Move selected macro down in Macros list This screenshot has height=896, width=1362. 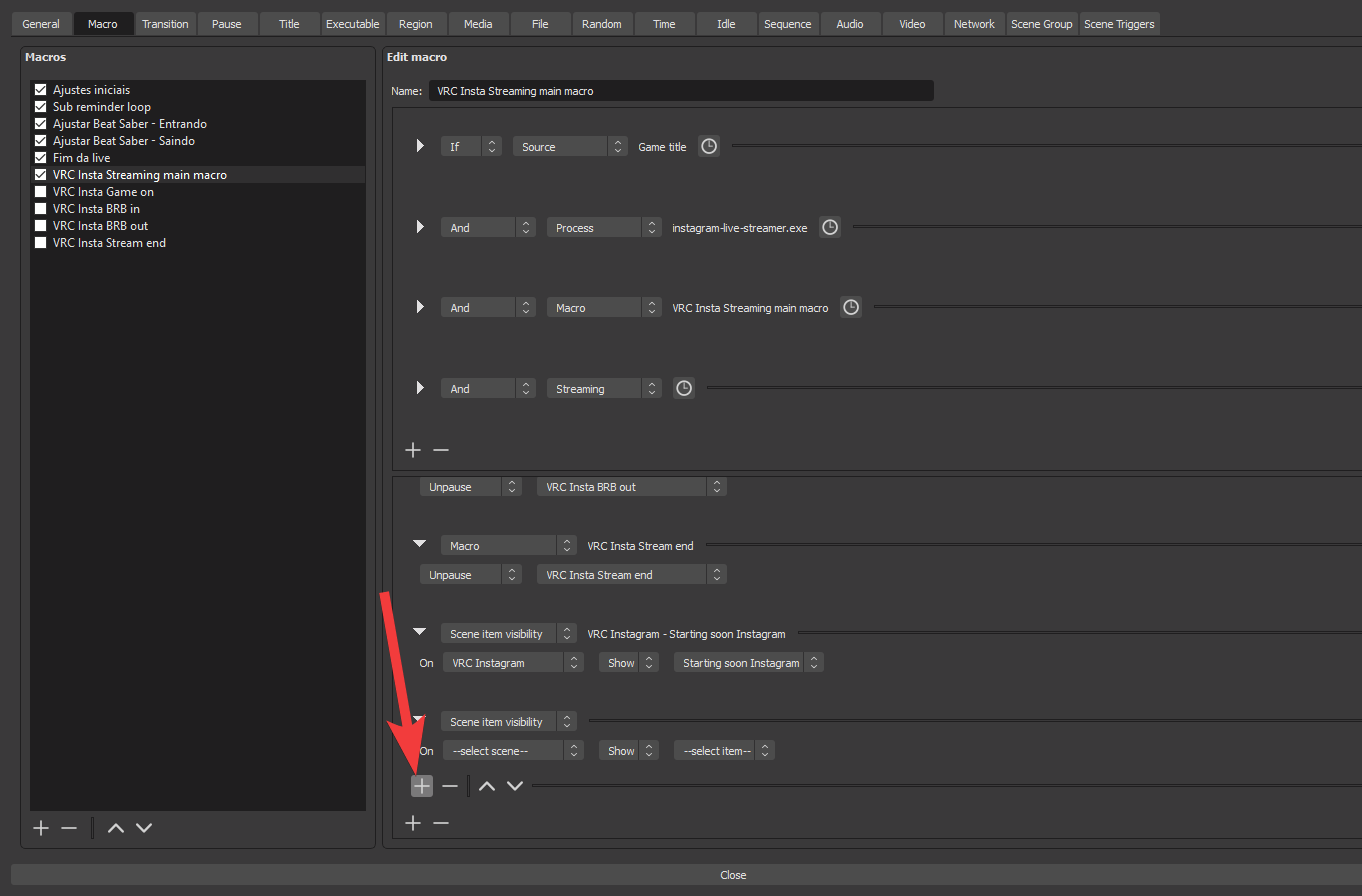click(144, 828)
